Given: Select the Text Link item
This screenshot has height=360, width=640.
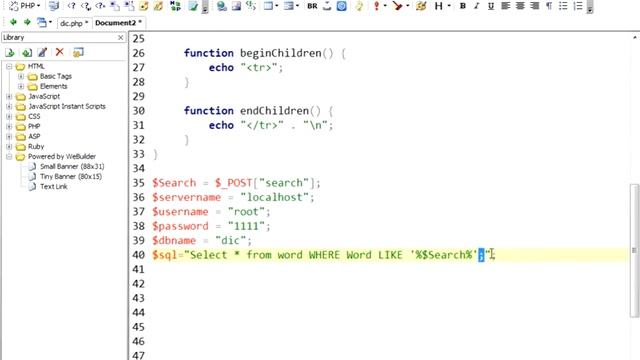Looking at the screenshot, I should (54, 187).
